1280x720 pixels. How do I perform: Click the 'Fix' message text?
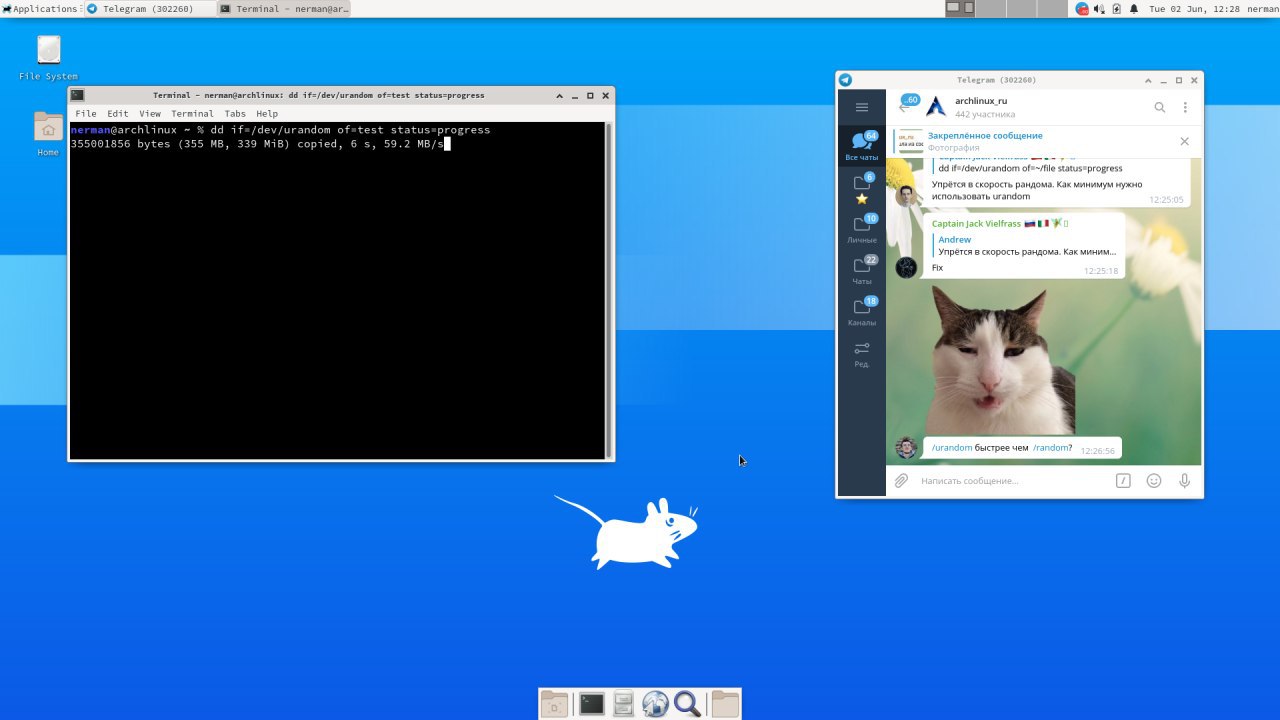(937, 268)
